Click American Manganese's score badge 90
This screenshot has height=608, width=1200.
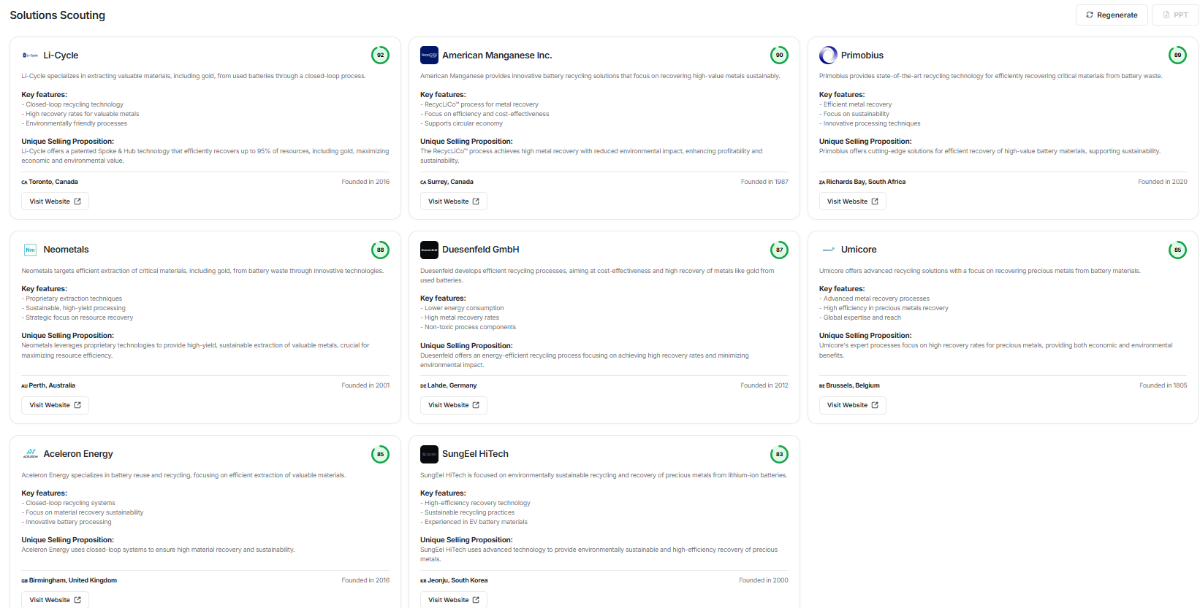[779, 55]
